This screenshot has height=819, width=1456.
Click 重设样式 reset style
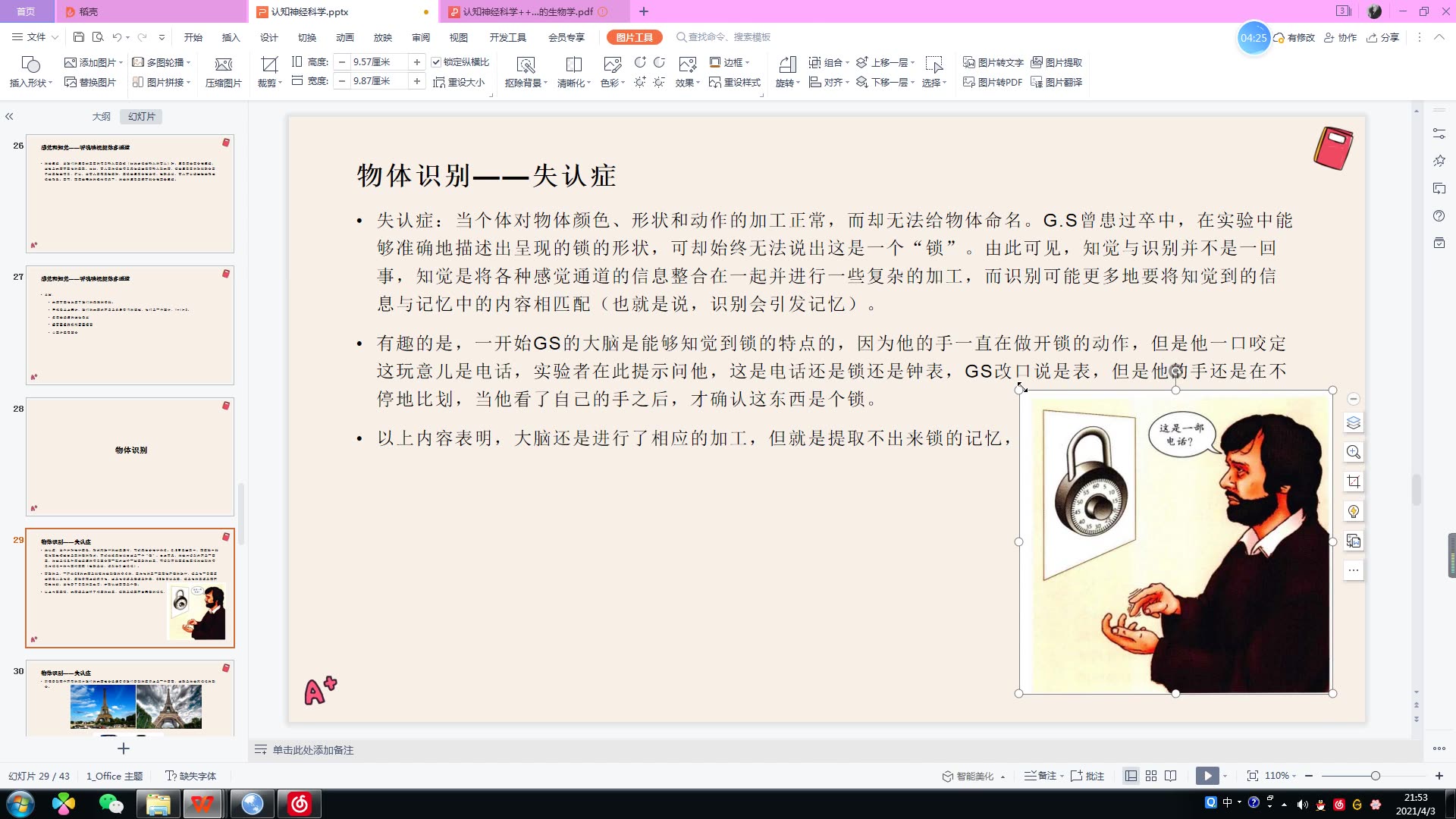735,82
